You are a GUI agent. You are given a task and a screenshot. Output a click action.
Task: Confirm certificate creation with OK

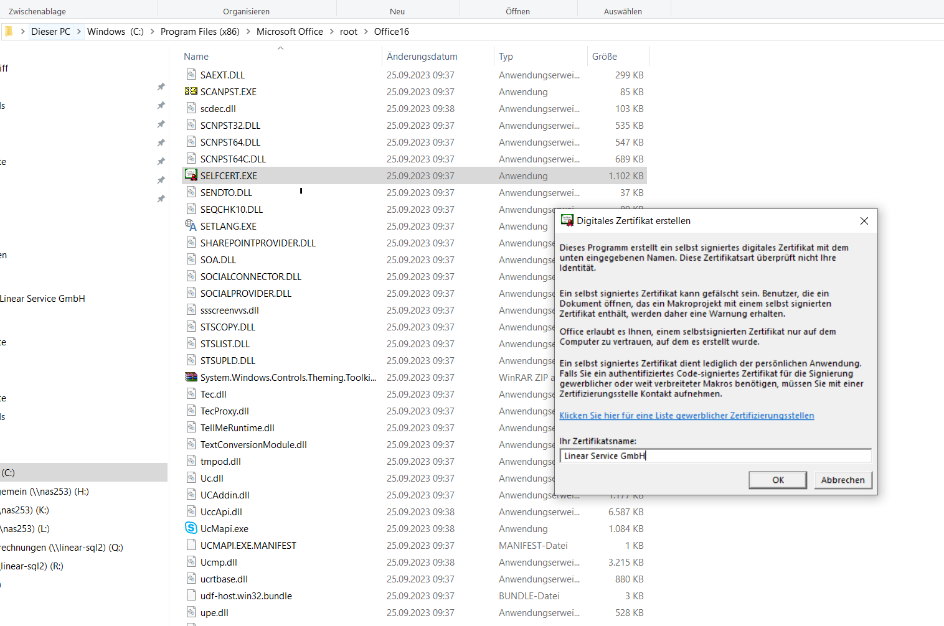tap(778, 480)
